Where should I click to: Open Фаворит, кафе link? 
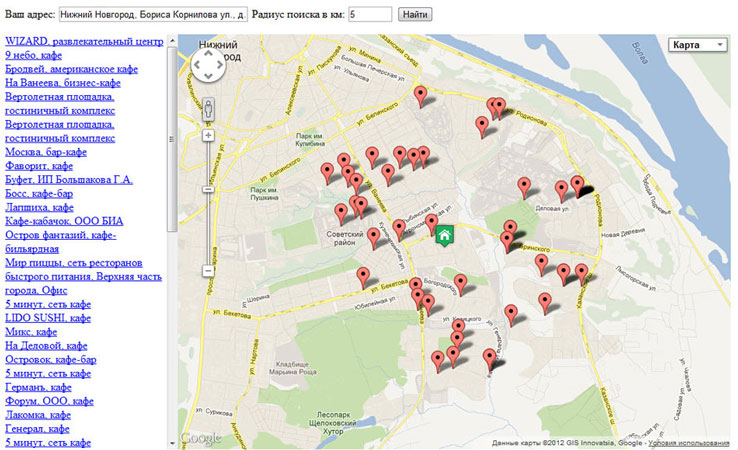click(39, 166)
